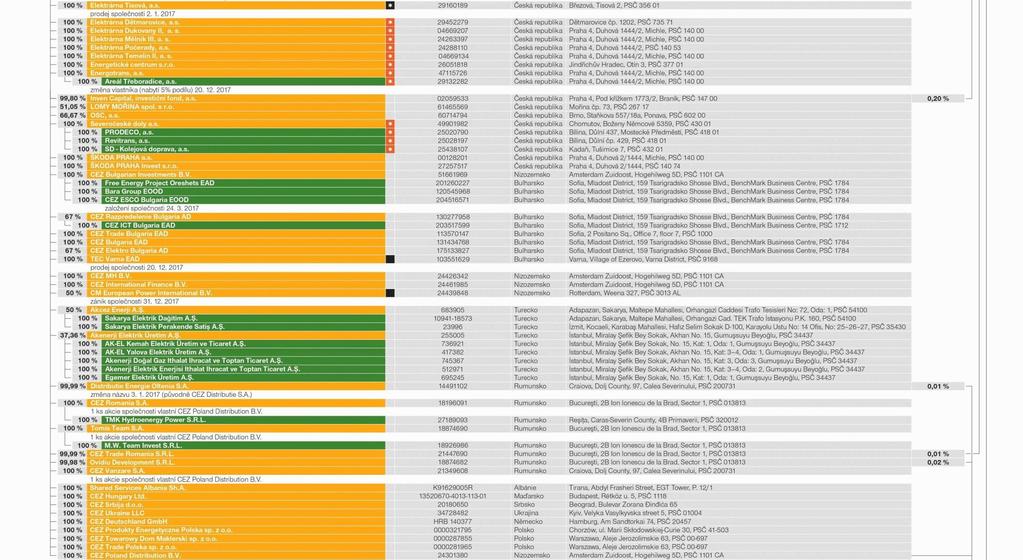
Task: Click the 37,36 % share of Akenerji
Action: click(72, 335)
